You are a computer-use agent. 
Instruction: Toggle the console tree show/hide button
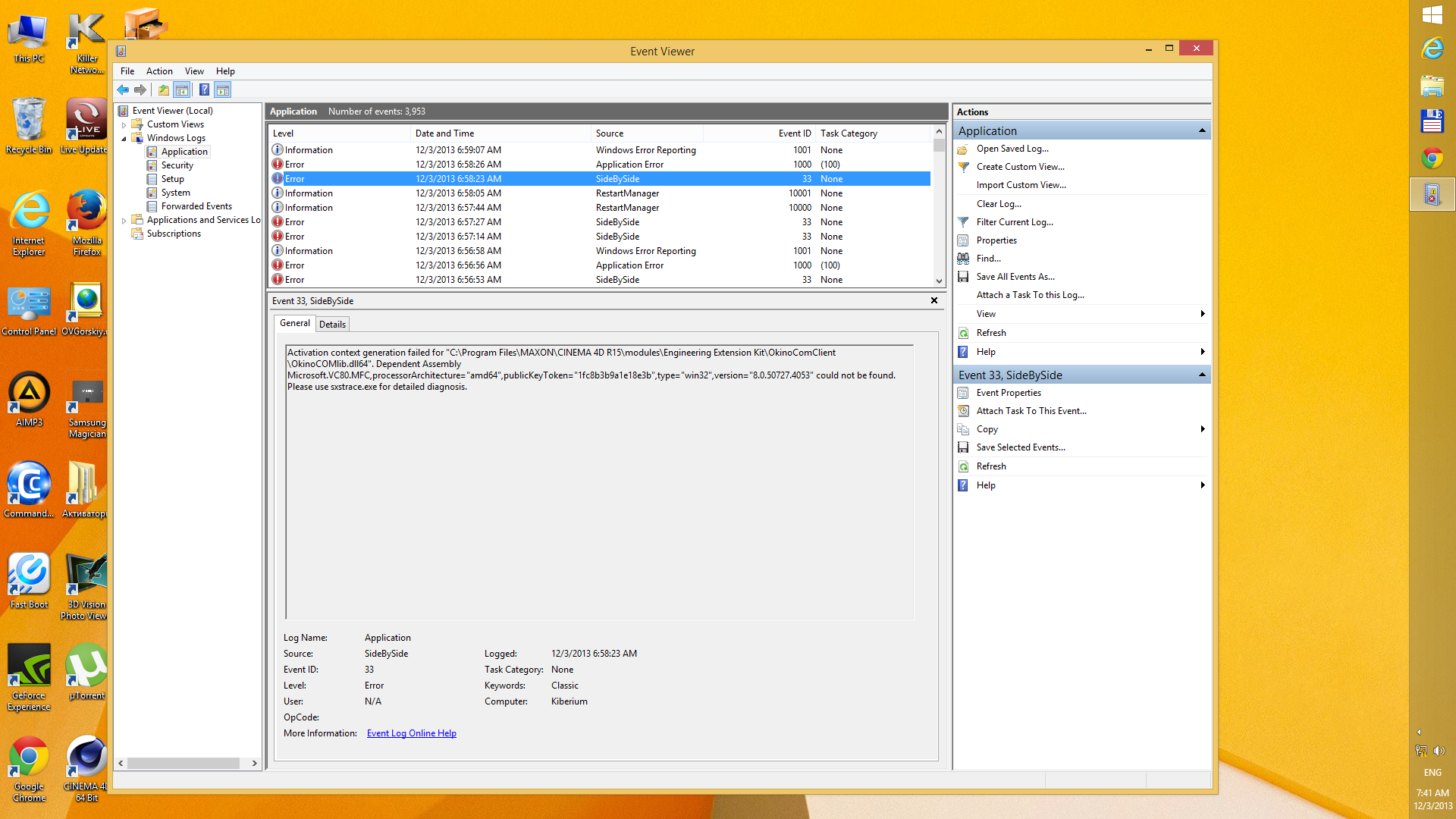[x=182, y=90]
